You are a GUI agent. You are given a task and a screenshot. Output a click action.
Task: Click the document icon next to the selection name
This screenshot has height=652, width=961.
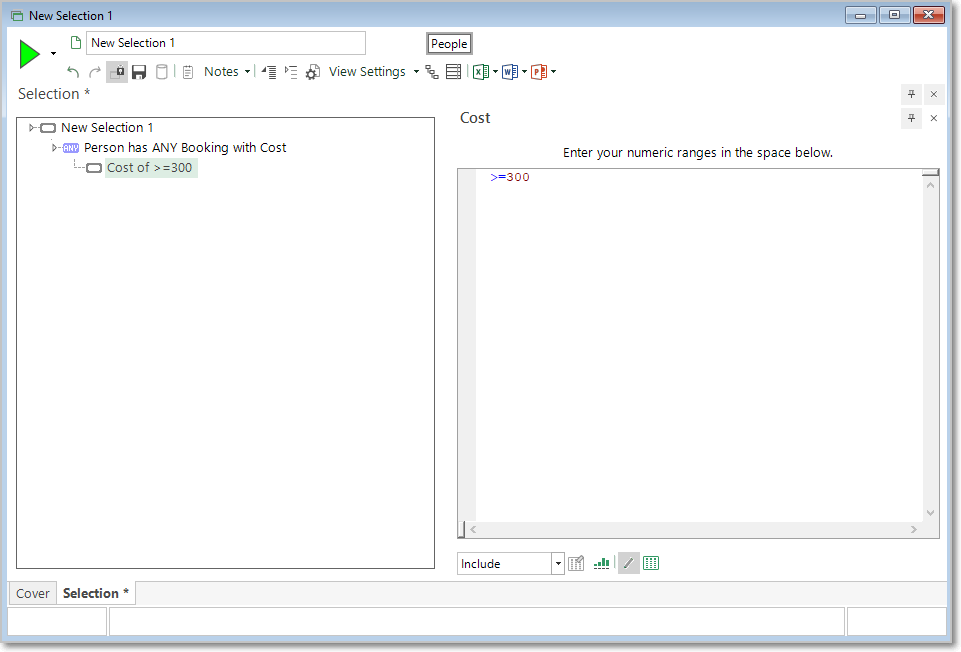pos(76,43)
